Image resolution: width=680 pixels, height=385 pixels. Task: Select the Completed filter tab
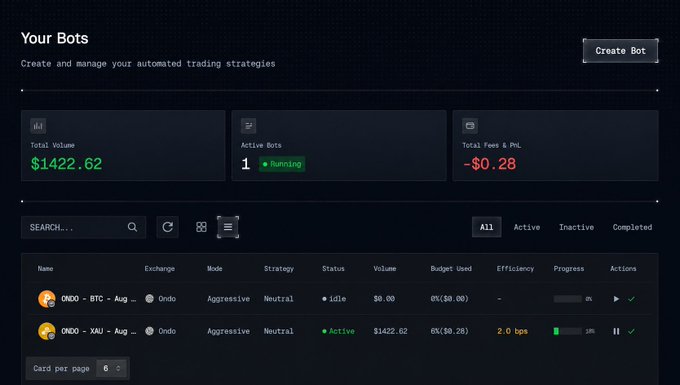tap(632, 227)
